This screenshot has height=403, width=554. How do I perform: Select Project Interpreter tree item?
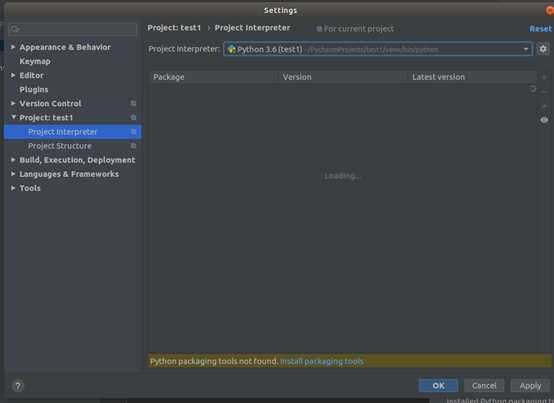(73, 132)
